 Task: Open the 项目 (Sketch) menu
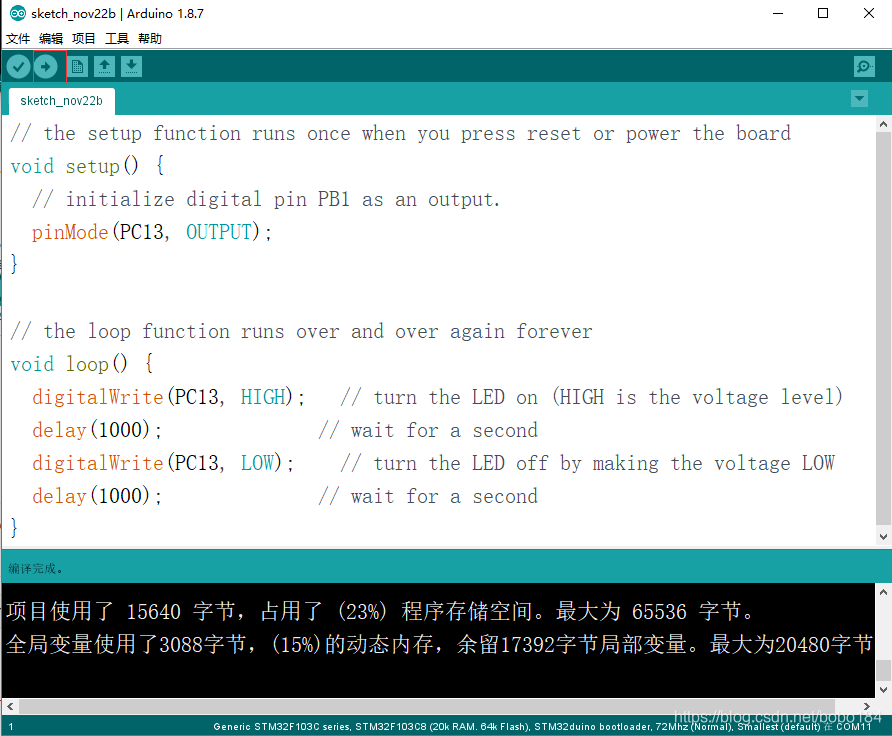(x=84, y=39)
